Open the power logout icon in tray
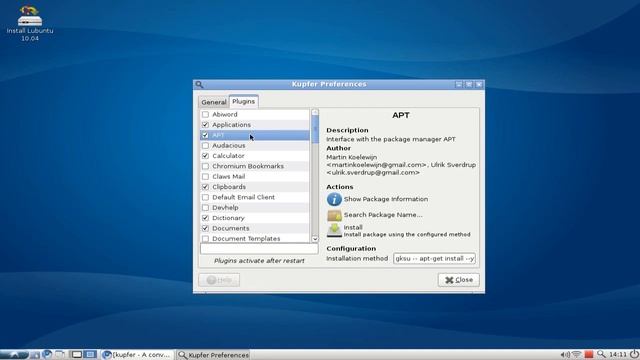The height and width of the screenshot is (360, 640). 634,354
